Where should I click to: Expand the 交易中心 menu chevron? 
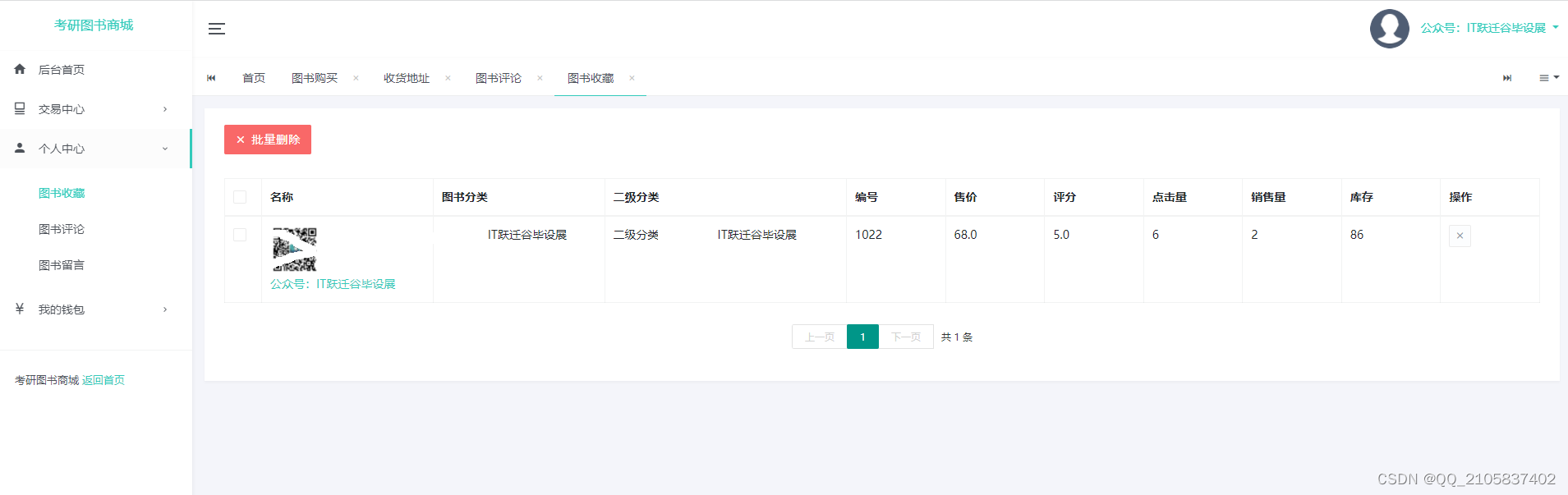pos(165,108)
